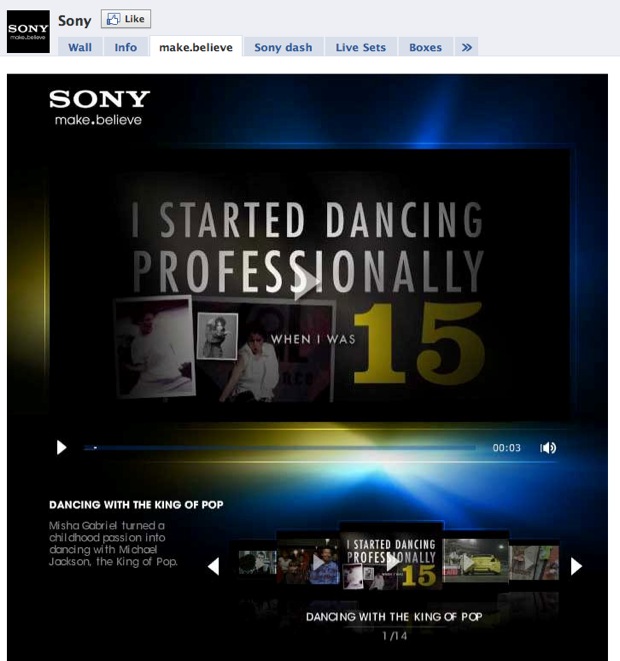
Task: Like the Sony page
Action: coord(126,20)
